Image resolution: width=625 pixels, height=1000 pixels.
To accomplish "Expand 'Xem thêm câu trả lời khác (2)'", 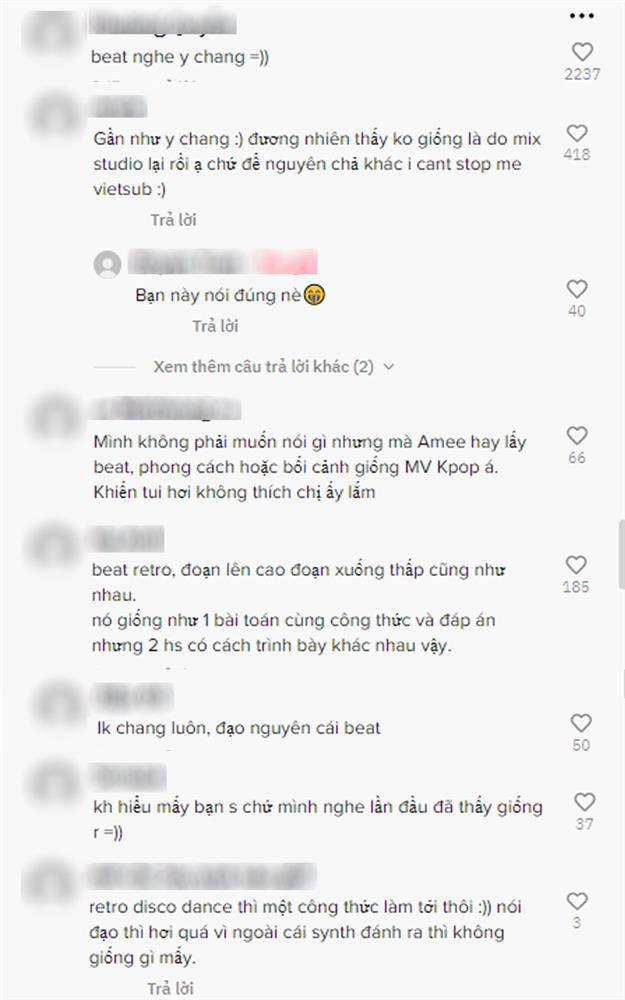I will pos(263,367).
